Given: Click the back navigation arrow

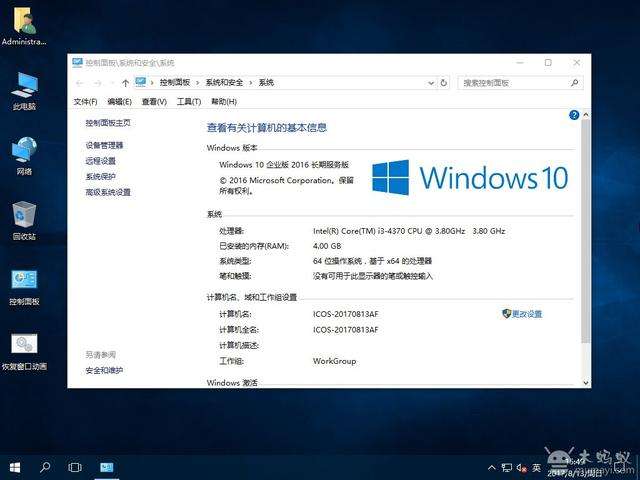Looking at the screenshot, I should point(80,83).
